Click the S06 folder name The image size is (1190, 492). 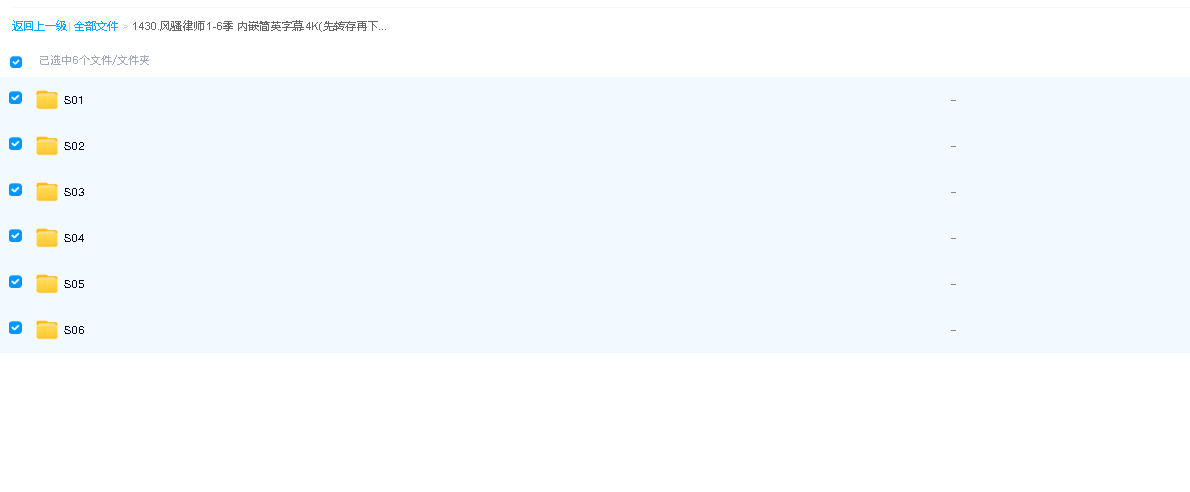point(74,330)
